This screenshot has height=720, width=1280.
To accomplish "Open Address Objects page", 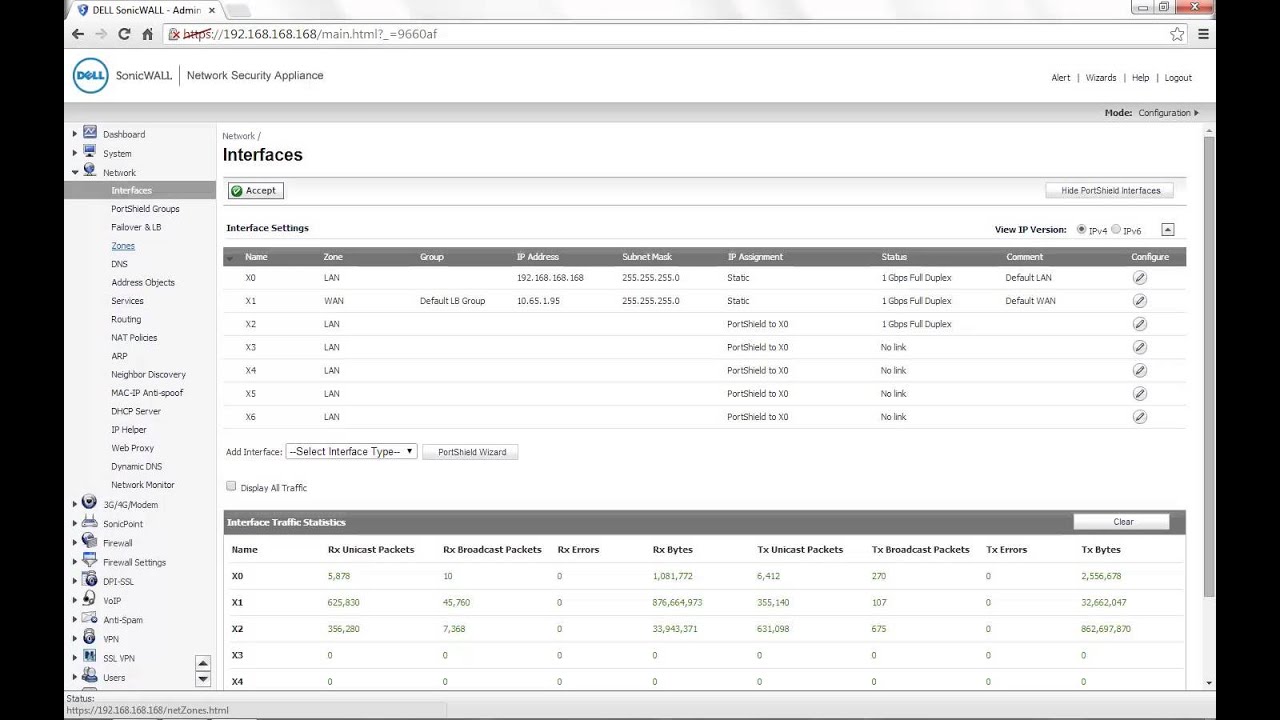I will pos(143,282).
